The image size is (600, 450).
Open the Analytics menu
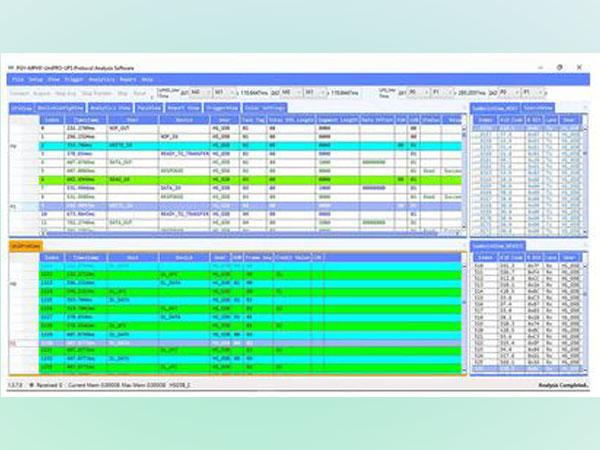pyautogui.click(x=102, y=78)
